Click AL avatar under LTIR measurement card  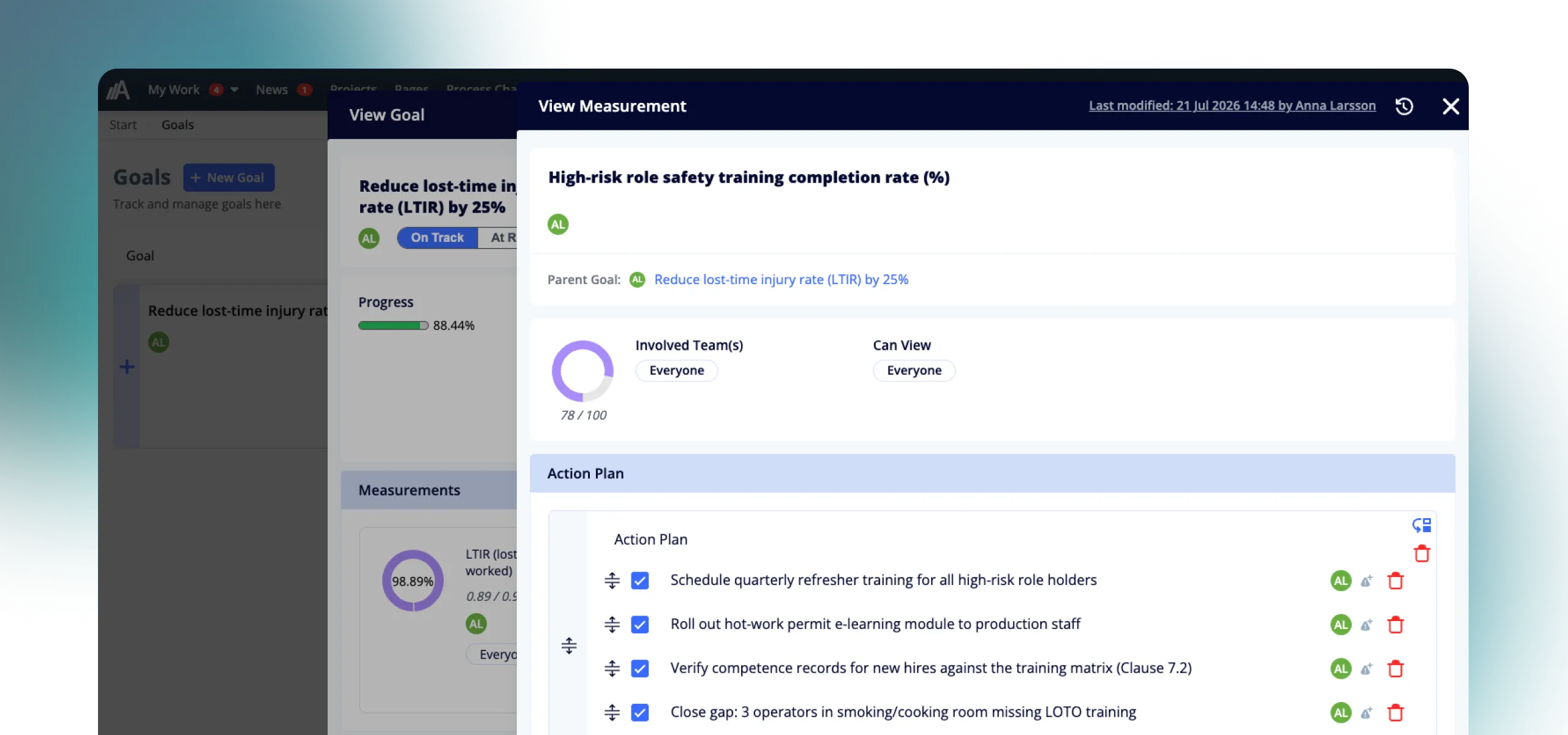click(x=476, y=624)
